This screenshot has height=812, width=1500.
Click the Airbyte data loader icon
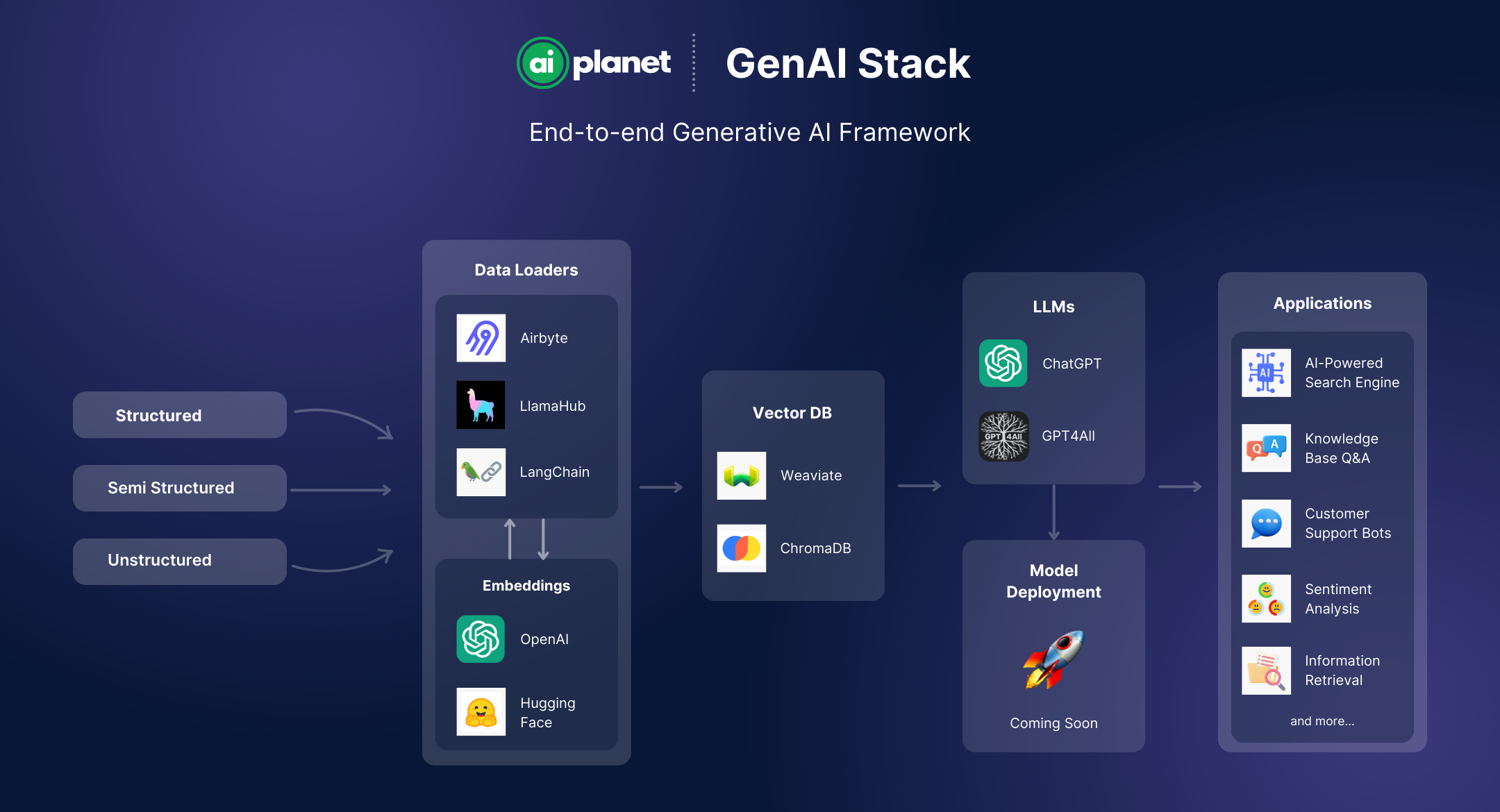coord(479,337)
